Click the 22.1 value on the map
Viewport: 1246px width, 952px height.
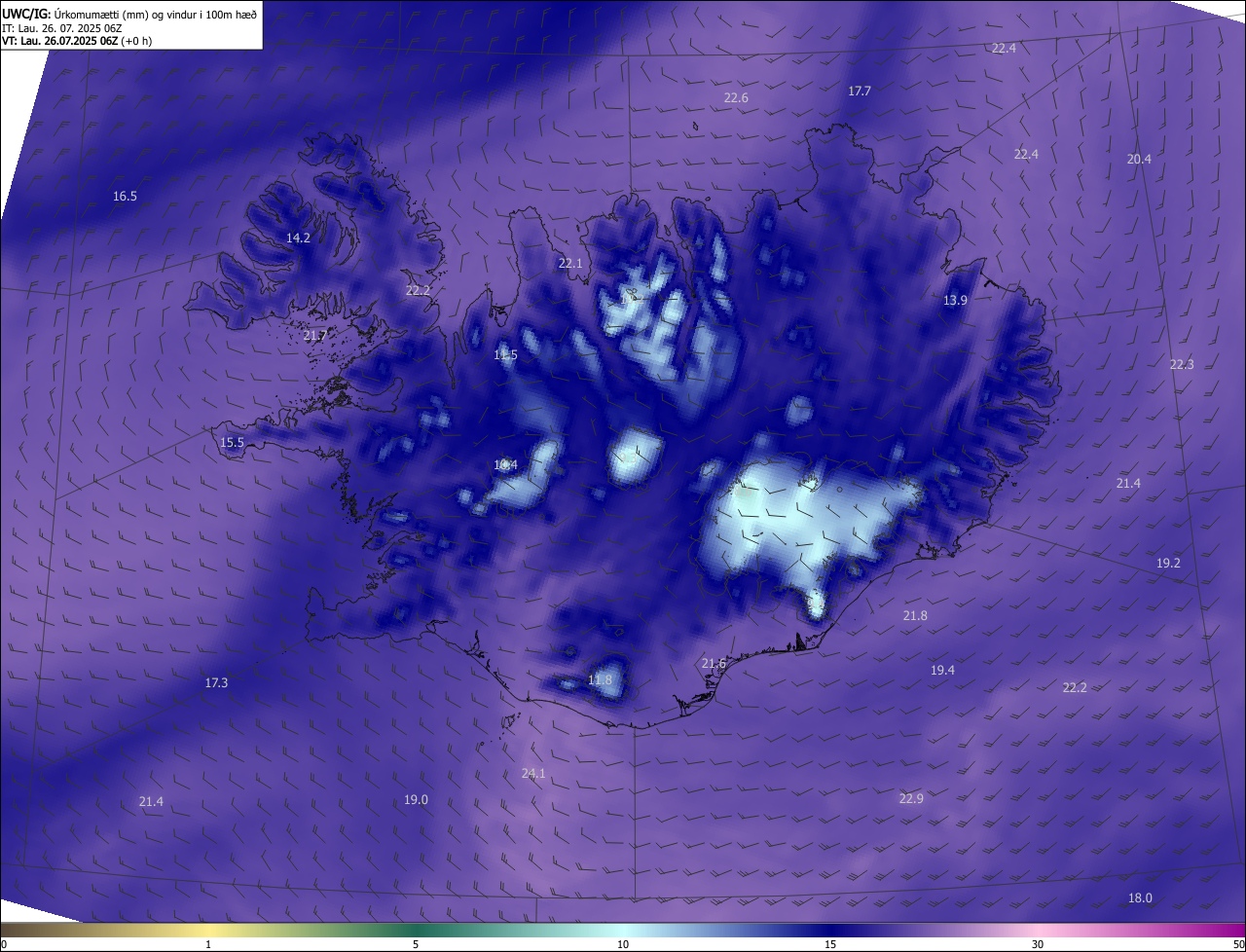coord(570,264)
